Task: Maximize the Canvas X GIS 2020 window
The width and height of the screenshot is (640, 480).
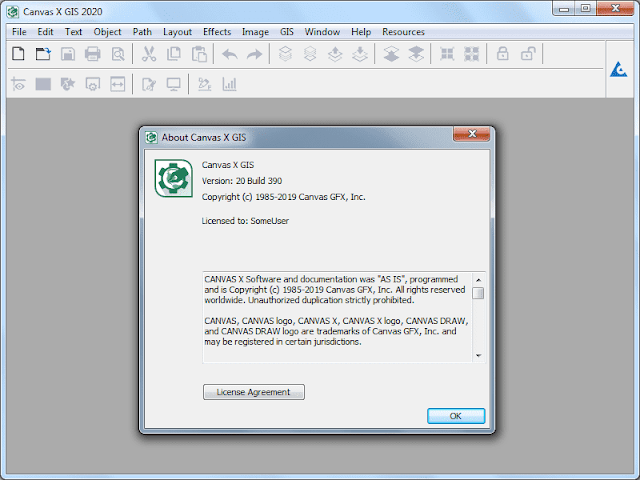Action: [x=585, y=8]
